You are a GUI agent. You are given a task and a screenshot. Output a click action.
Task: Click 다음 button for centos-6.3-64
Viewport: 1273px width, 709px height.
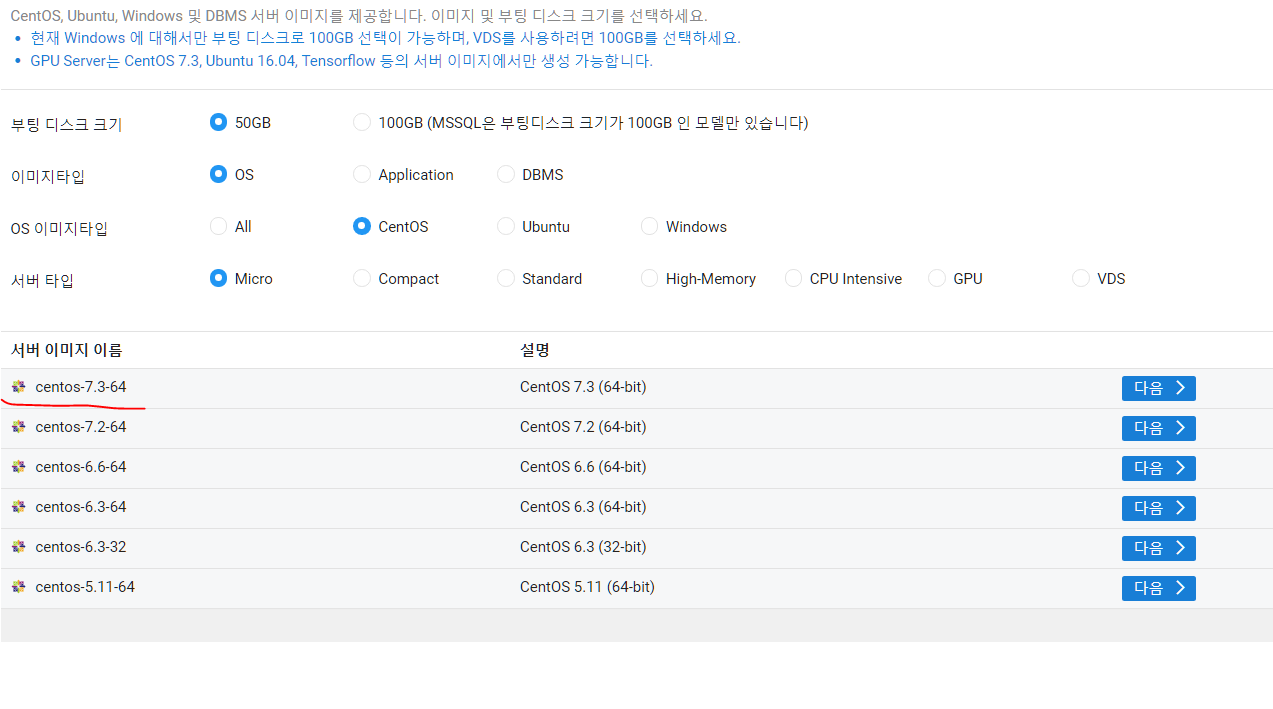click(1158, 508)
